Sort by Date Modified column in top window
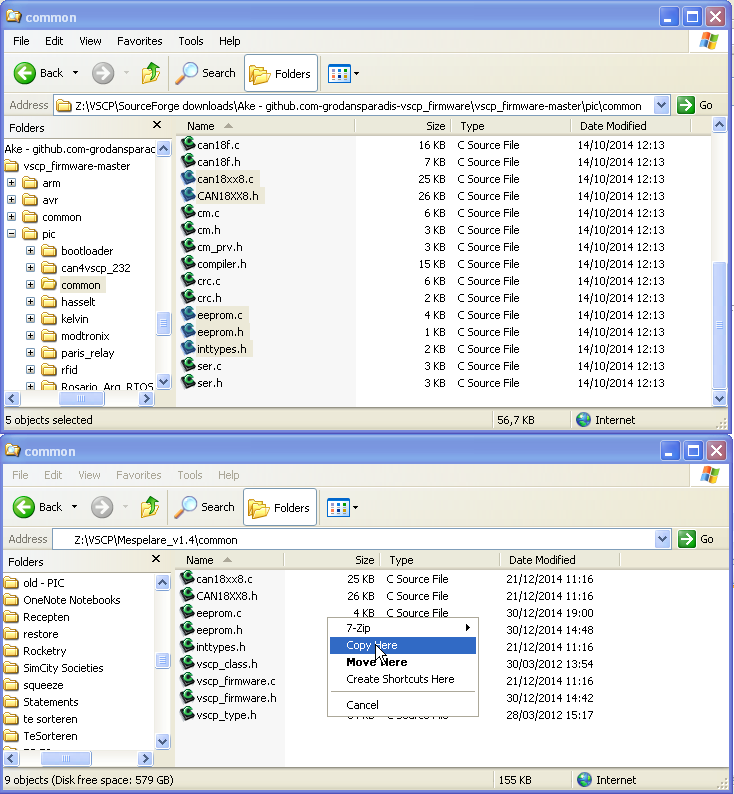Image resolution: width=734 pixels, height=794 pixels. point(612,126)
